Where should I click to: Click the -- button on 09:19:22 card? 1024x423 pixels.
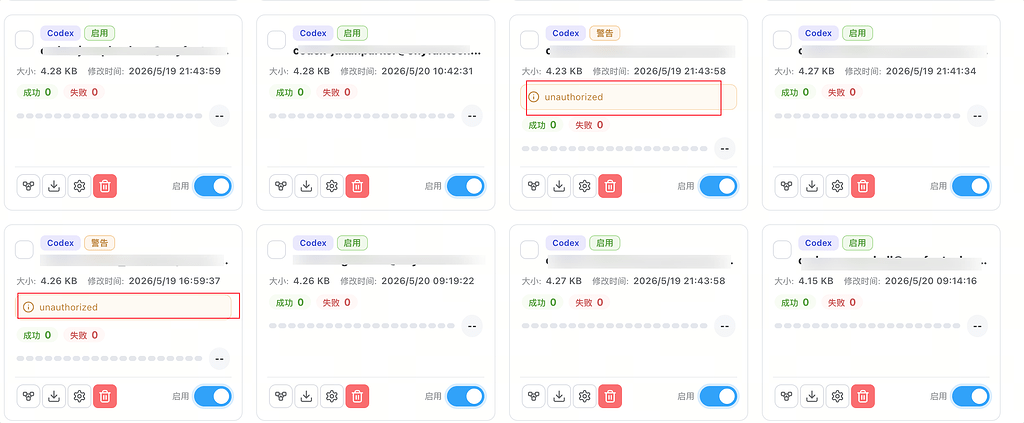click(x=472, y=326)
